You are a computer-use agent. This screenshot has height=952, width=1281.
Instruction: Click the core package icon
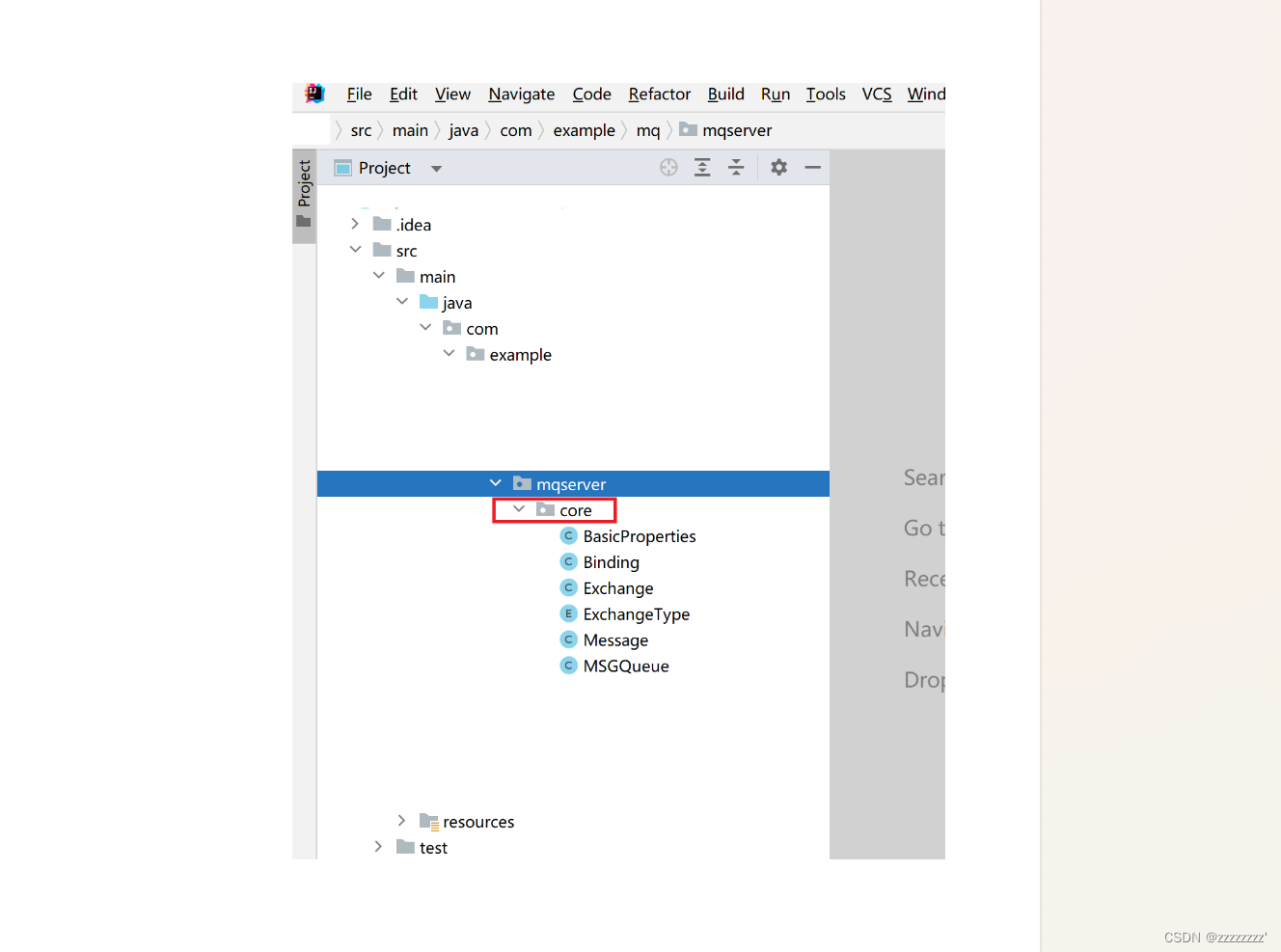coord(545,509)
